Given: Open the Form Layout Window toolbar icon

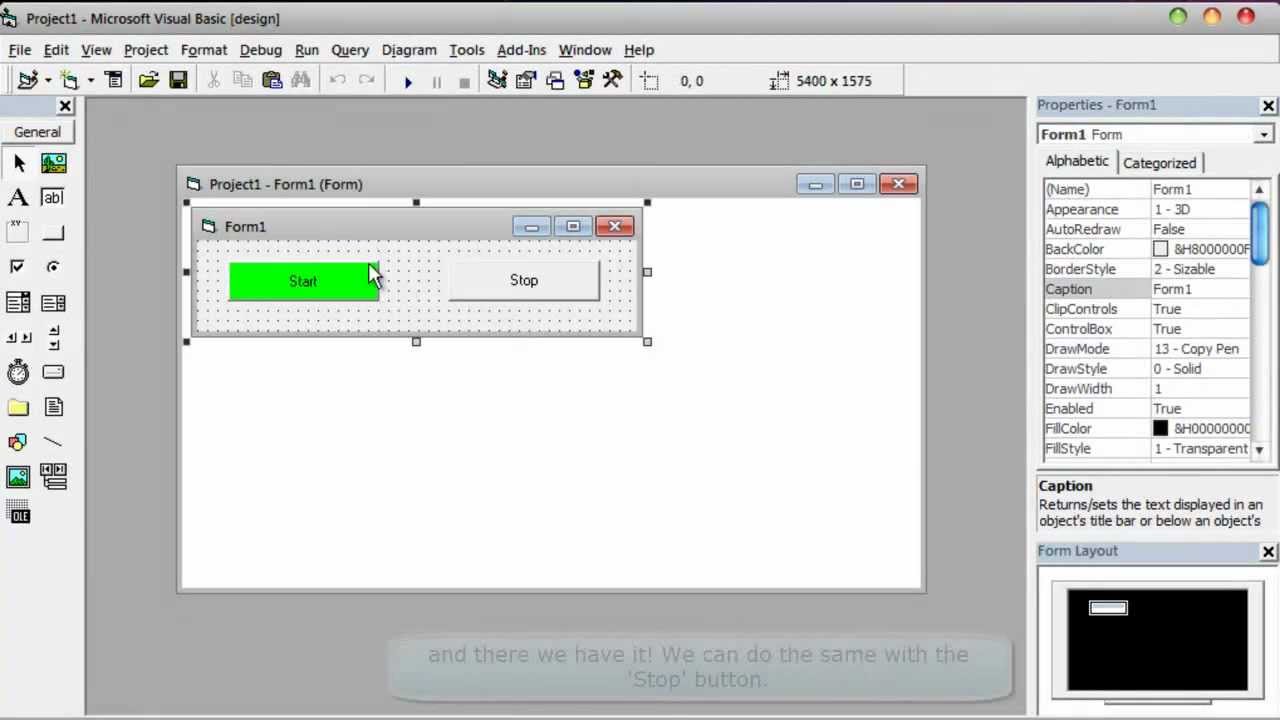Looking at the screenshot, I should 555,81.
